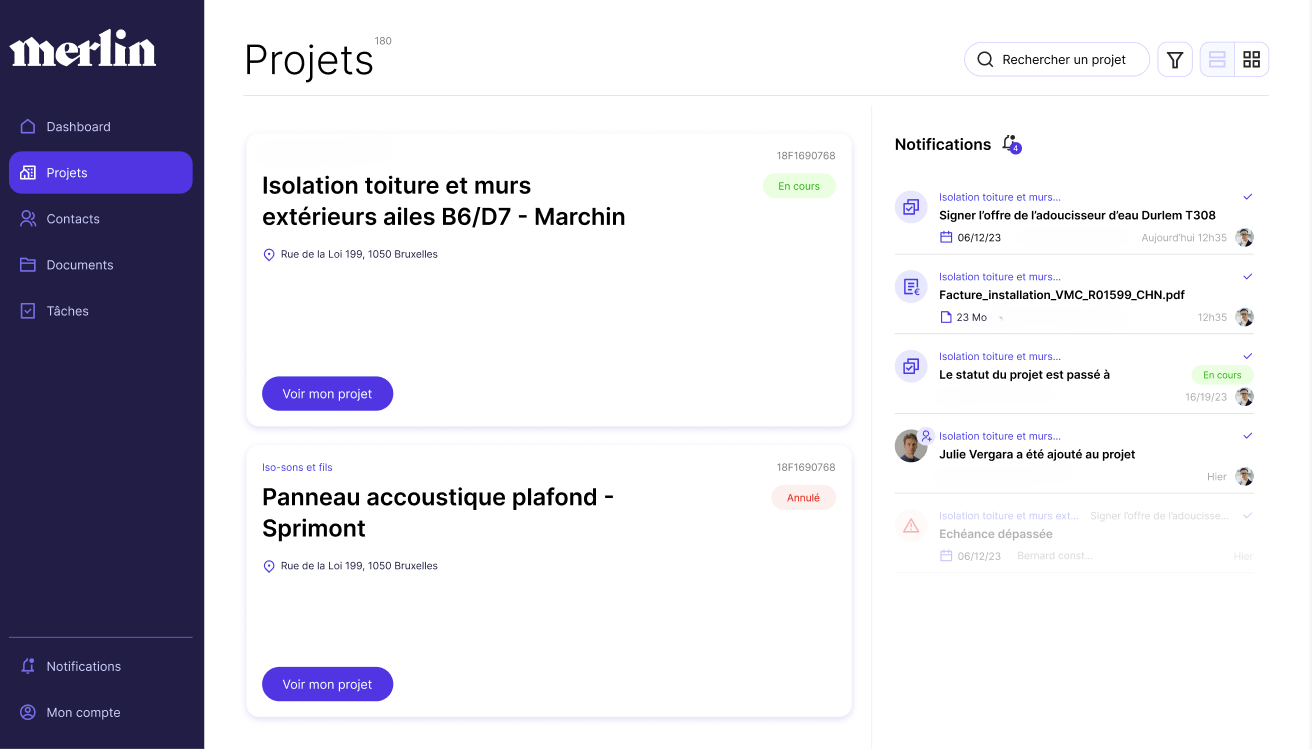Open Tâches in the sidebar
The height and width of the screenshot is (749, 1312).
67,311
